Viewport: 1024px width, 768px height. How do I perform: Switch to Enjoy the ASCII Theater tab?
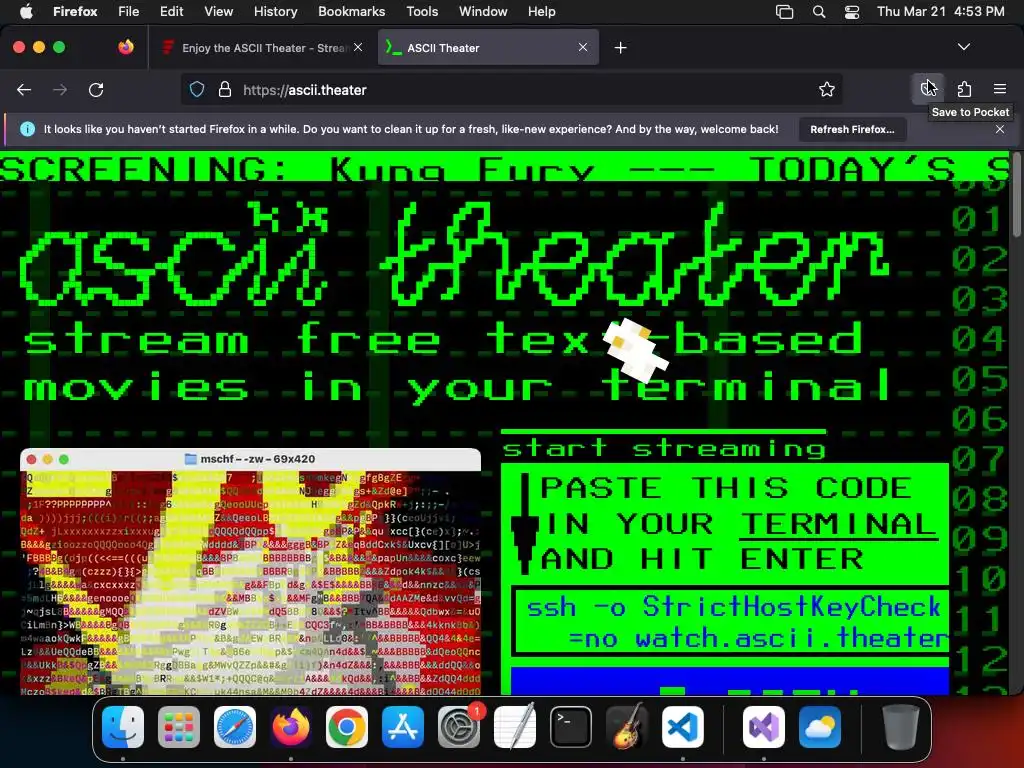point(263,48)
